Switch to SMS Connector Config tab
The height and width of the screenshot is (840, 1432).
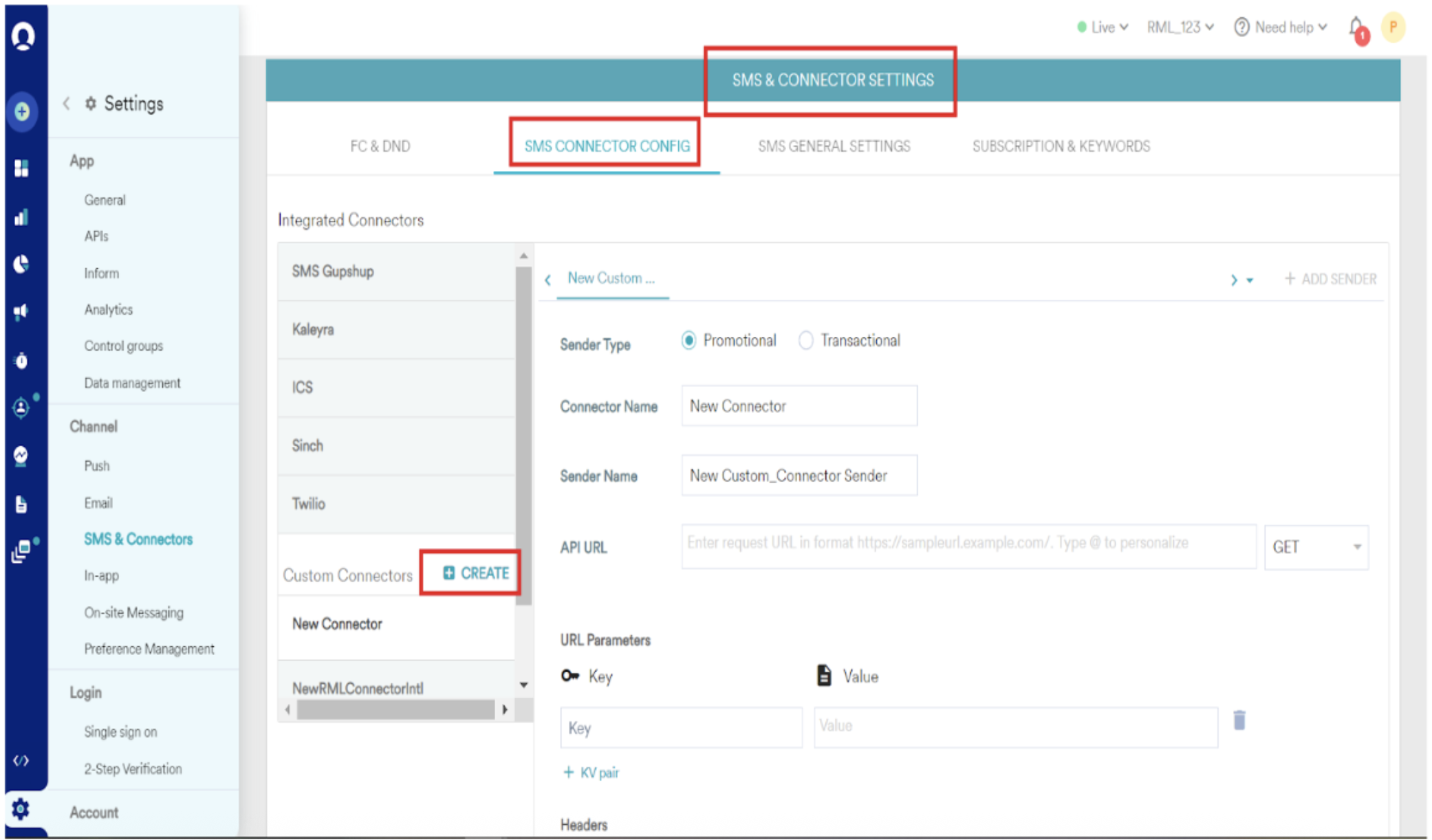(607, 146)
